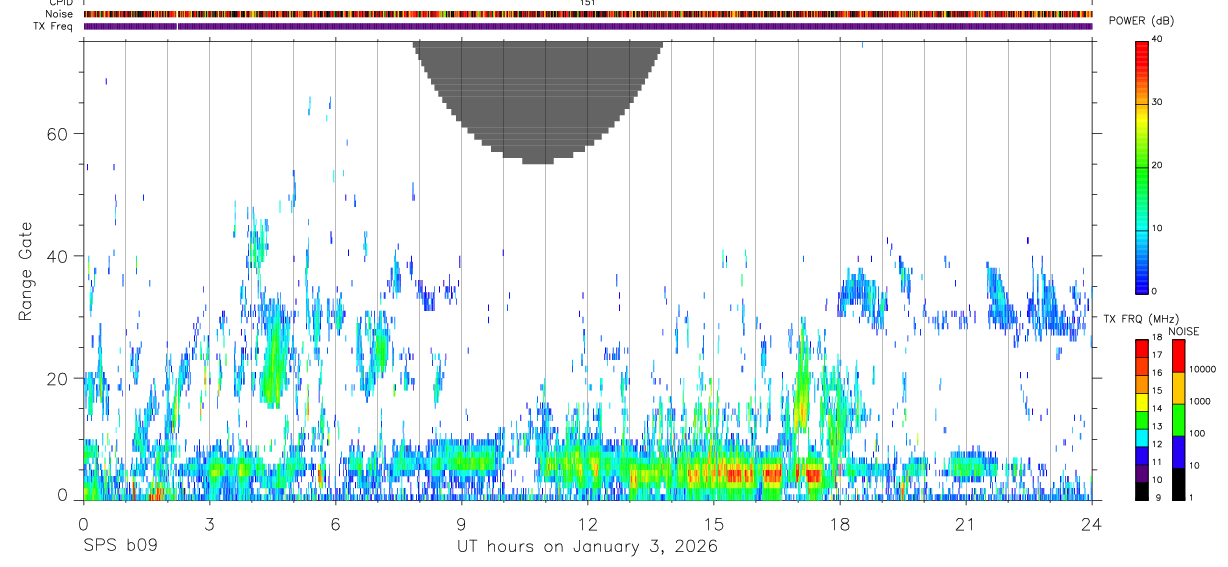1228x567 pixels.
Task: Click the multicolored Noise strip above the plot
Action: click(588, 14)
